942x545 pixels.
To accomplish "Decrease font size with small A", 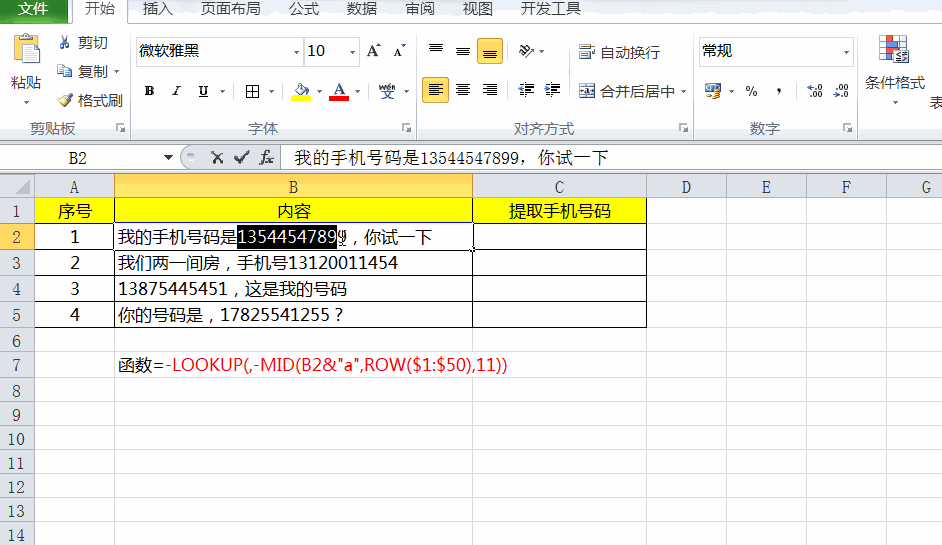I will click(x=399, y=51).
